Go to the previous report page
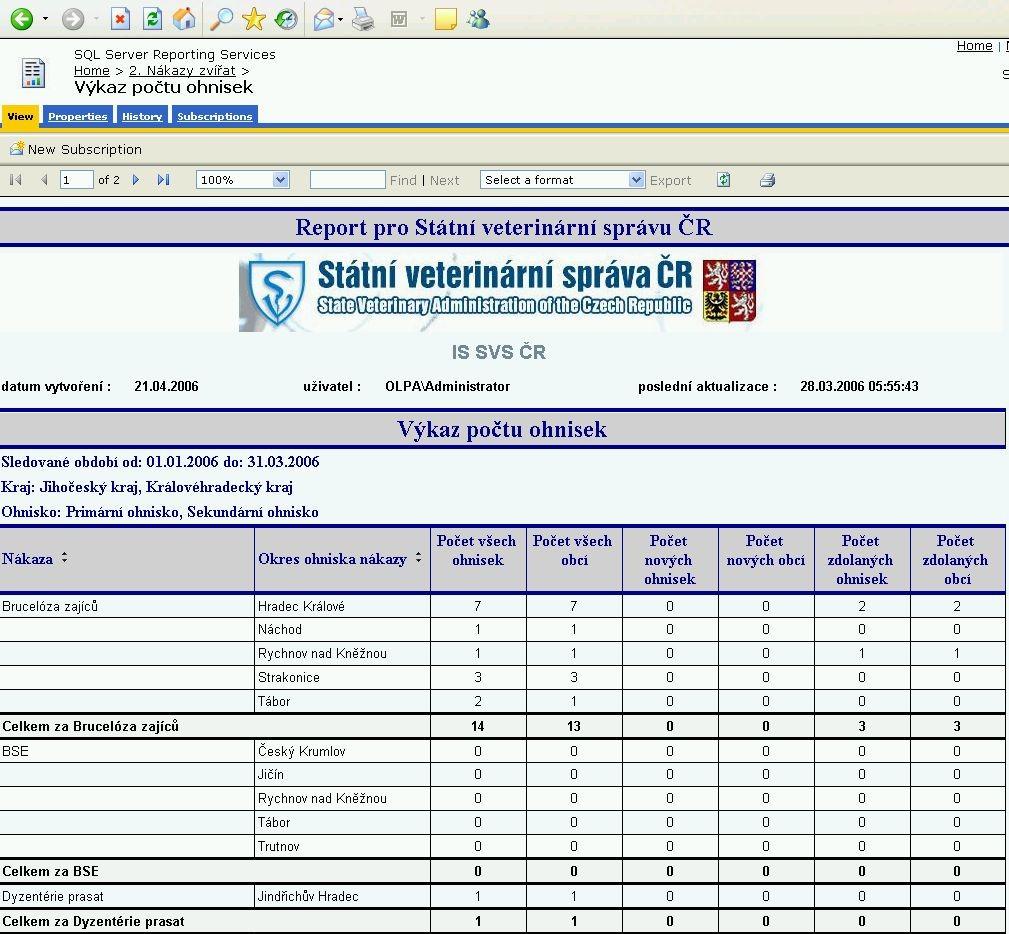This screenshot has height=934, width=1009. (x=44, y=180)
